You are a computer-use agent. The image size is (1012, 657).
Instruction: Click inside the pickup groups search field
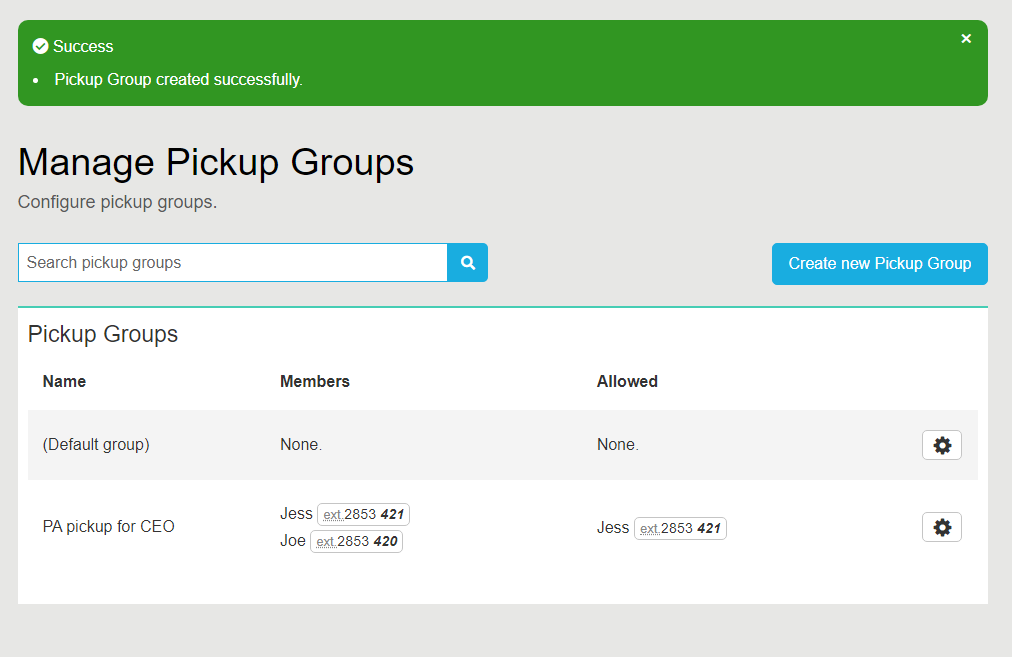[x=230, y=262]
